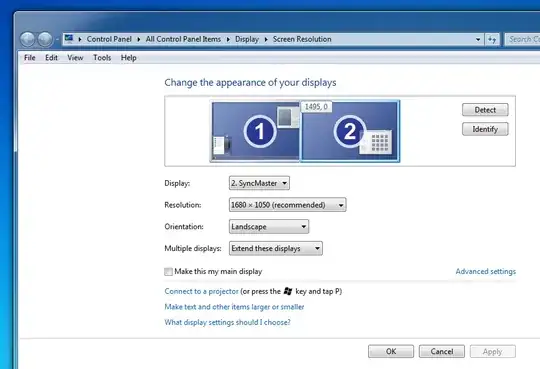Click the Detect button
This screenshot has width=540, height=369.
(x=485, y=110)
